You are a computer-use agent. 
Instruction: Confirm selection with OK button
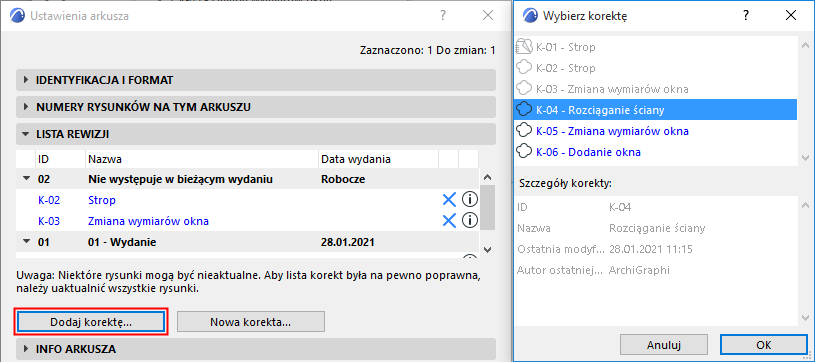click(764, 345)
